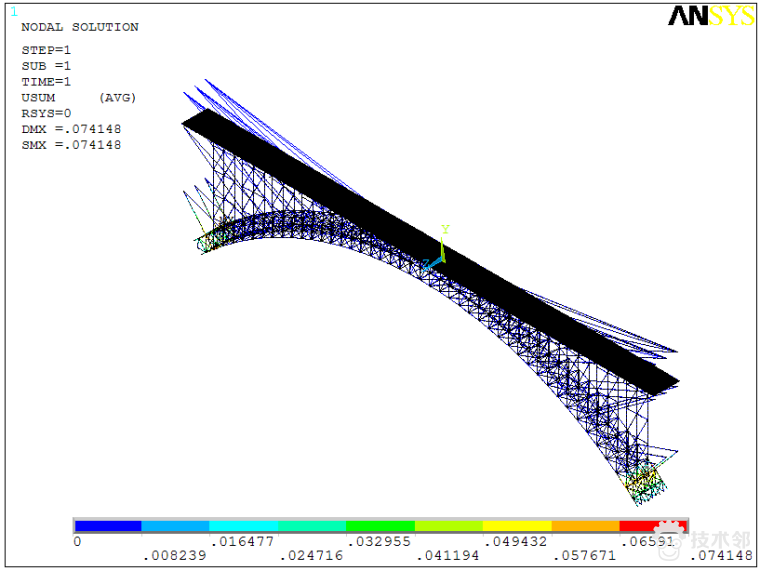Select the dark blue legend color band
The height and width of the screenshot is (571, 760).
[108, 525]
